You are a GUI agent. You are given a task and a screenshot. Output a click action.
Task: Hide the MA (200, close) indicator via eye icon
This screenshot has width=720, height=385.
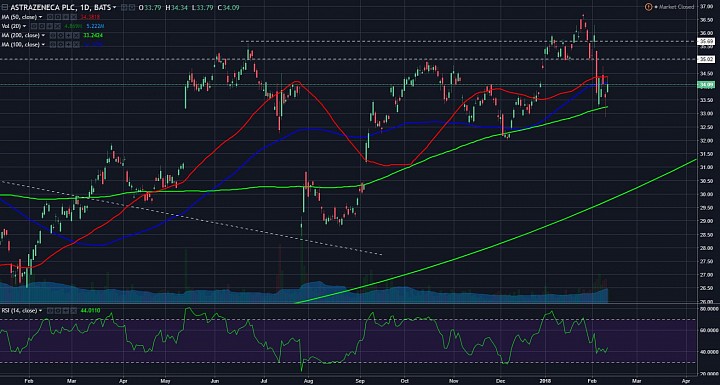(52, 35)
